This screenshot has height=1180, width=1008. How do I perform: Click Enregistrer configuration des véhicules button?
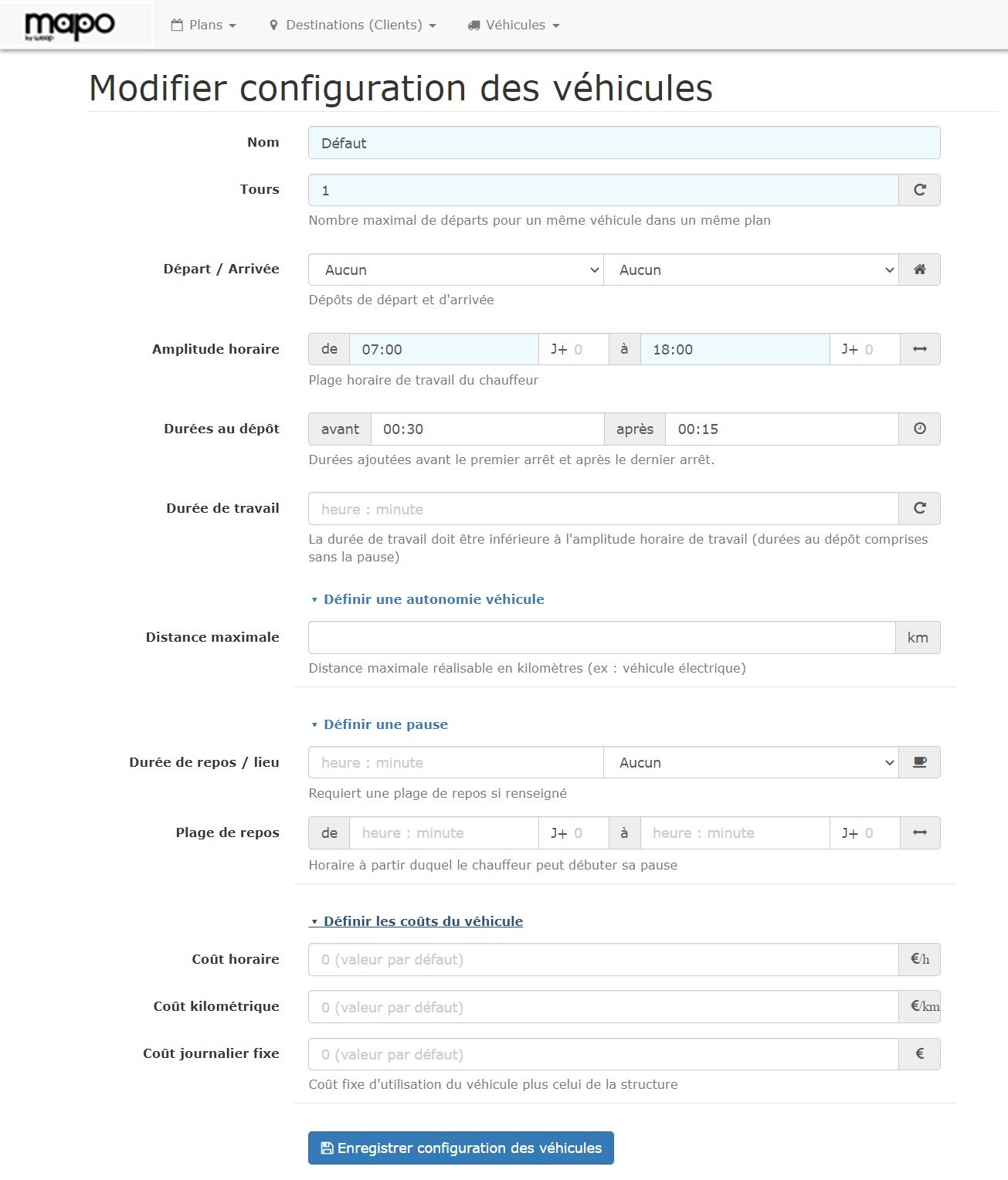pyautogui.click(x=460, y=1148)
